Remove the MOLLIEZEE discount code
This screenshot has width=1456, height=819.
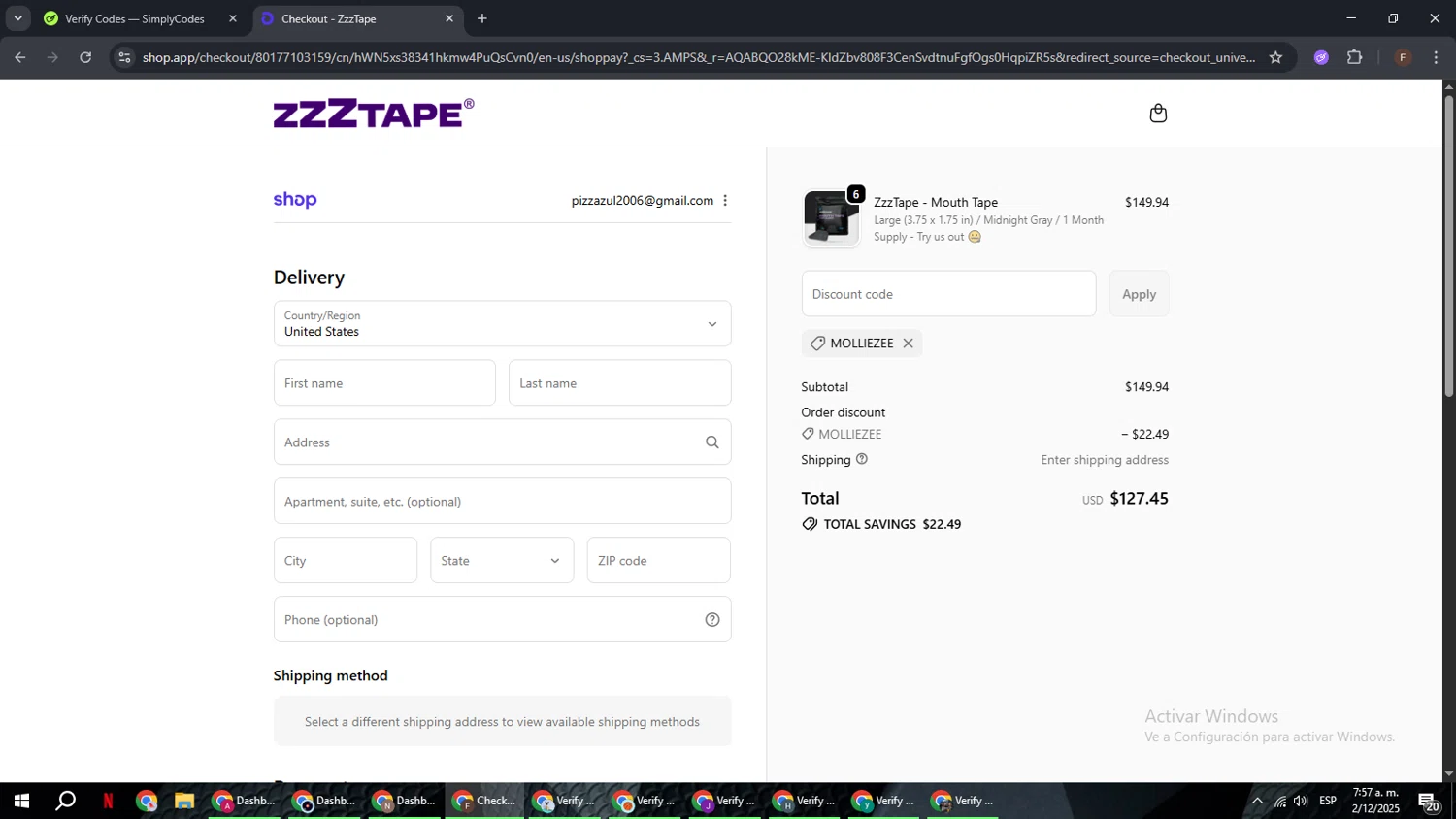tap(908, 344)
